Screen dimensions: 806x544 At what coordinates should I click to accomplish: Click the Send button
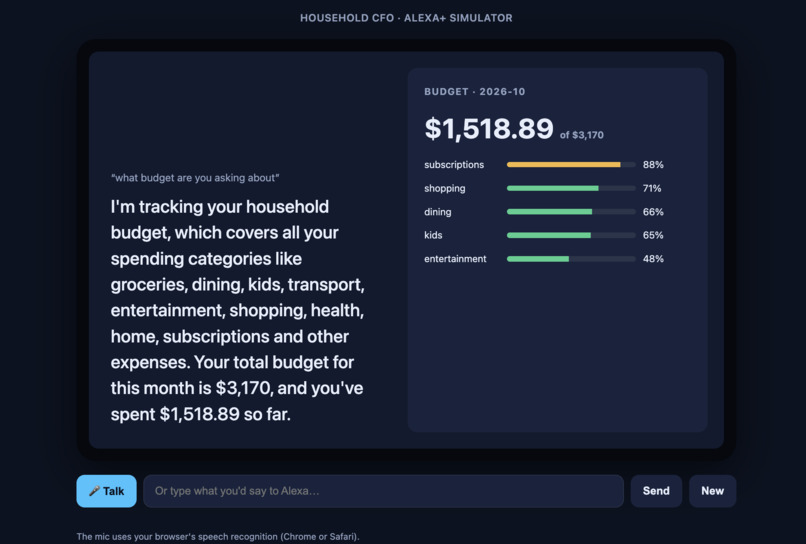point(656,491)
